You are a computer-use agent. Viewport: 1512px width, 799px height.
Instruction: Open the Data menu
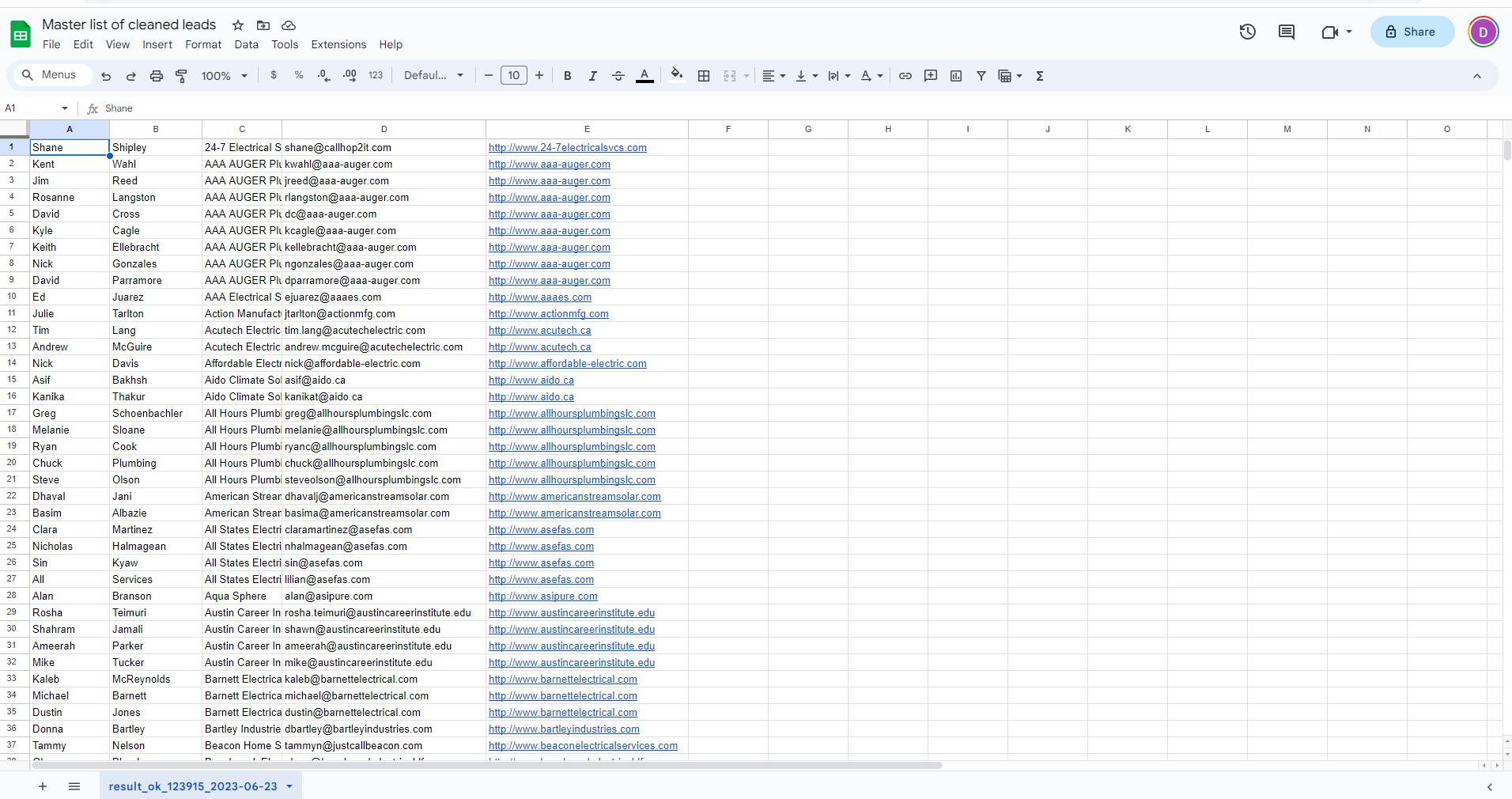[x=247, y=44]
